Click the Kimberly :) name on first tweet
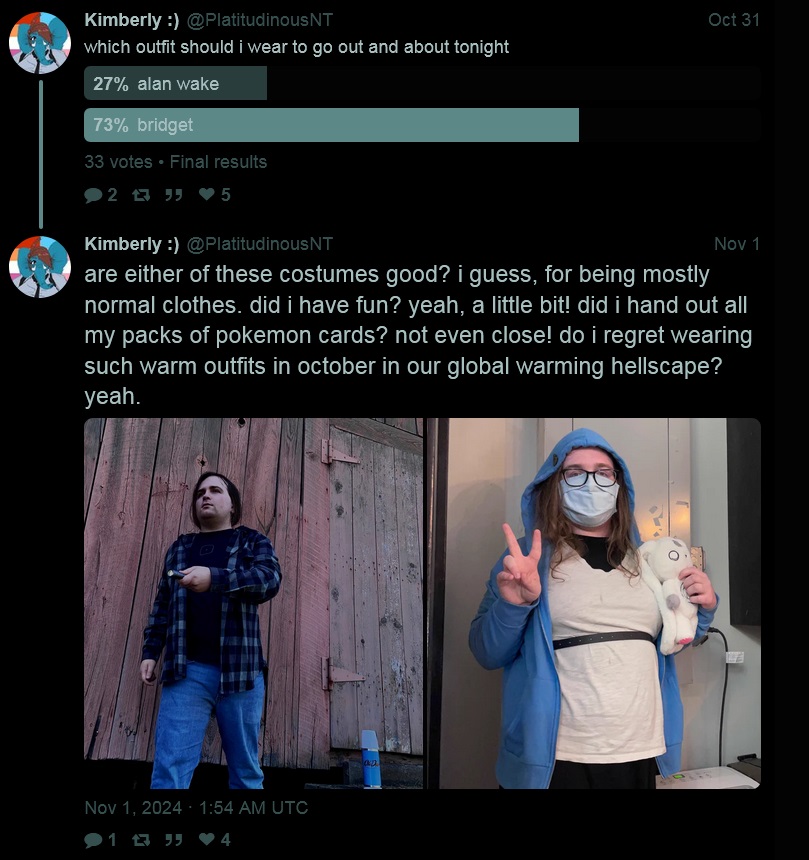This screenshot has width=809, height=860. (x=132, y=20)
